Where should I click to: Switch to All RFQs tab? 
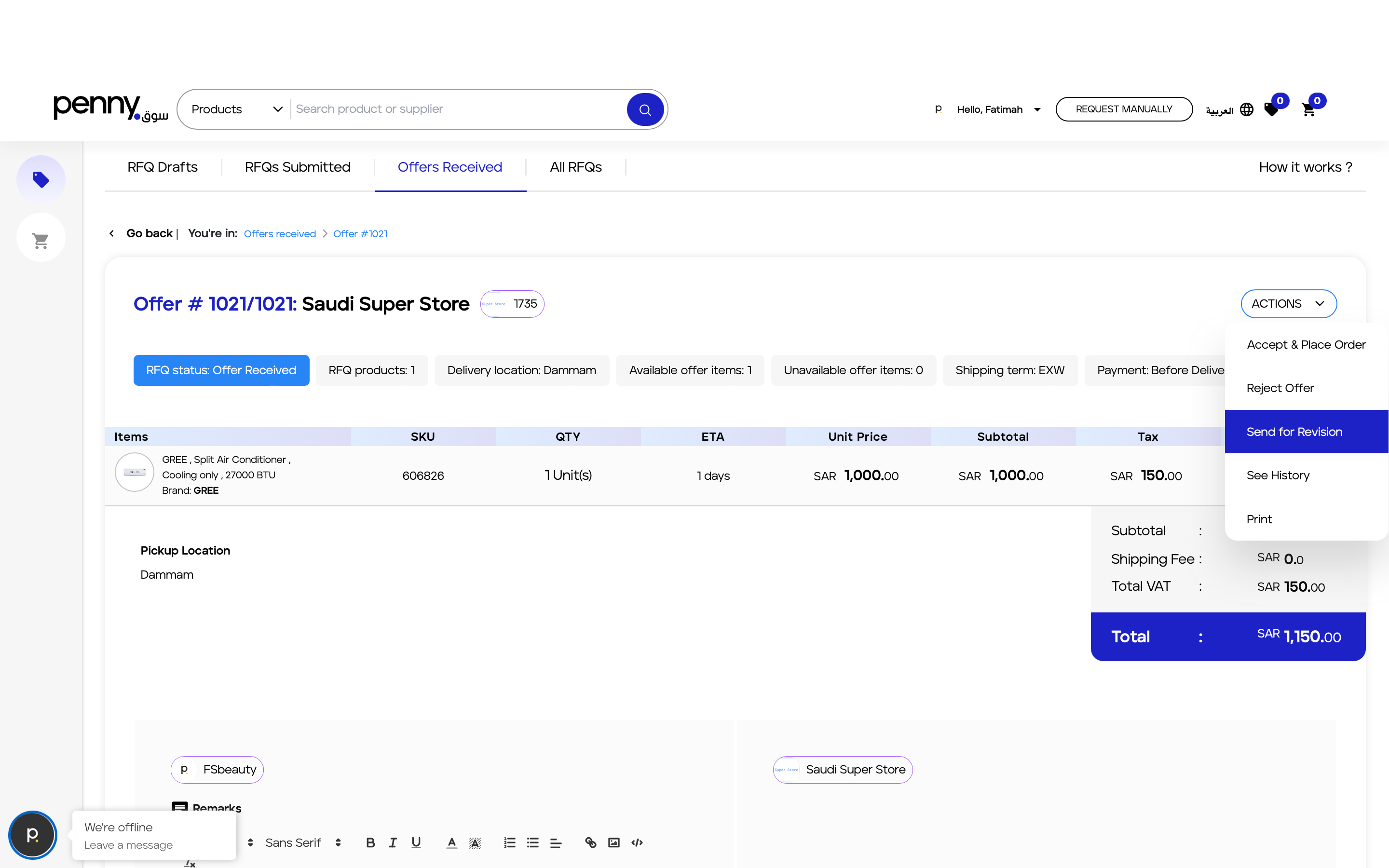point(576,167)
